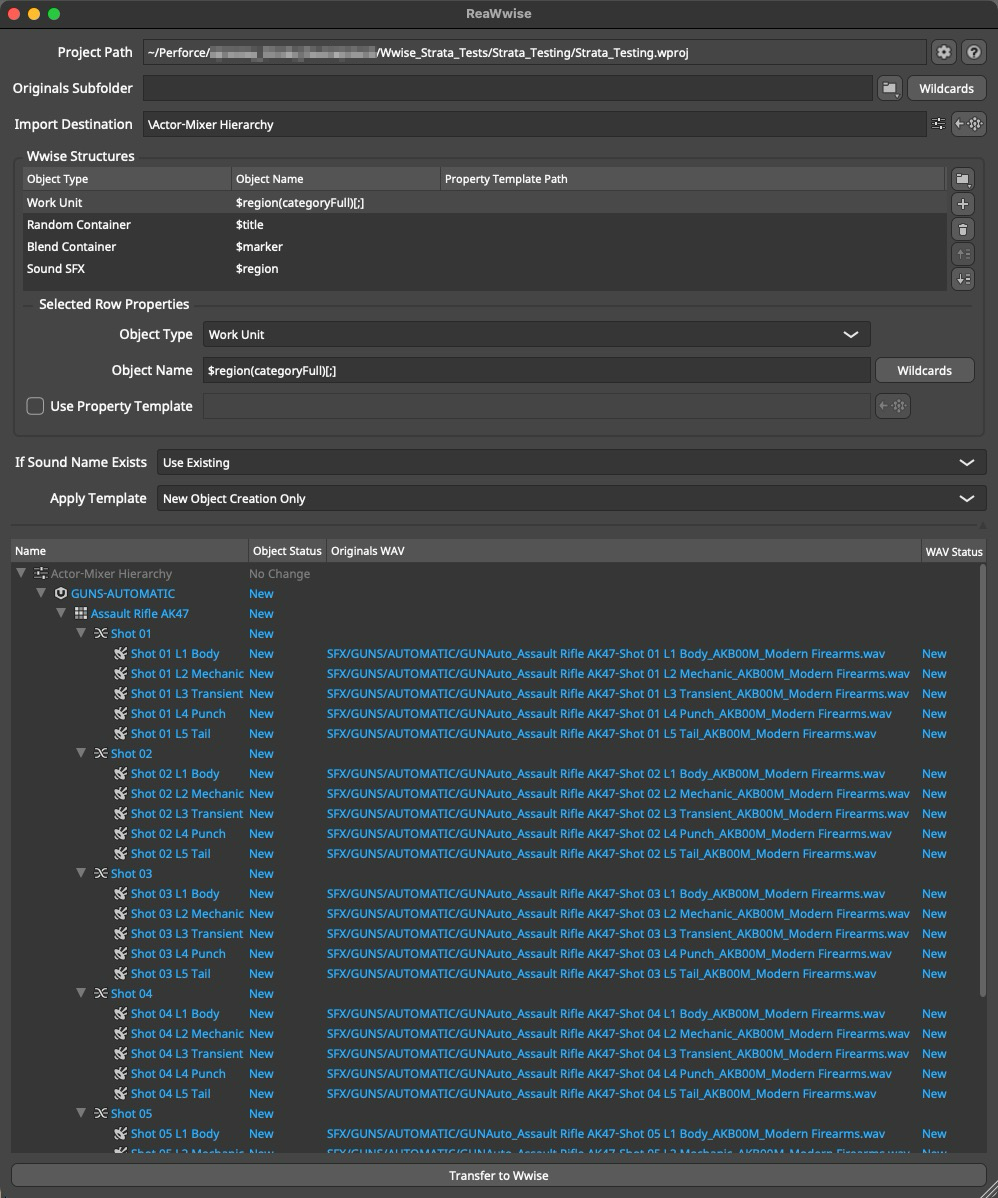
Task: Edit the Object Name text field
Action: [536, 371]
